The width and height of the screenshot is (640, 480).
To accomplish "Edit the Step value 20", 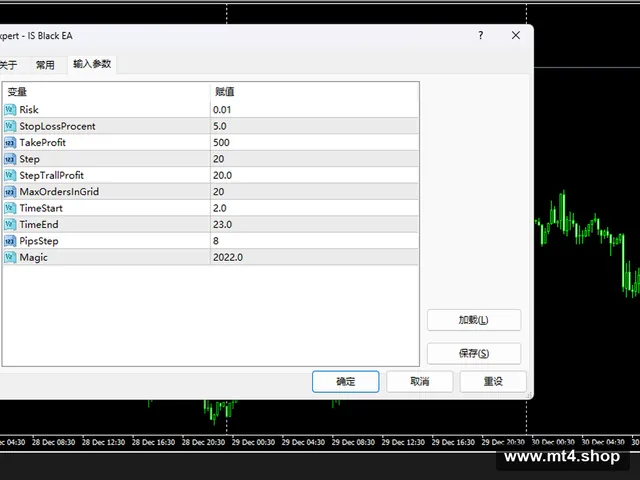I will [x=315, y=159].
